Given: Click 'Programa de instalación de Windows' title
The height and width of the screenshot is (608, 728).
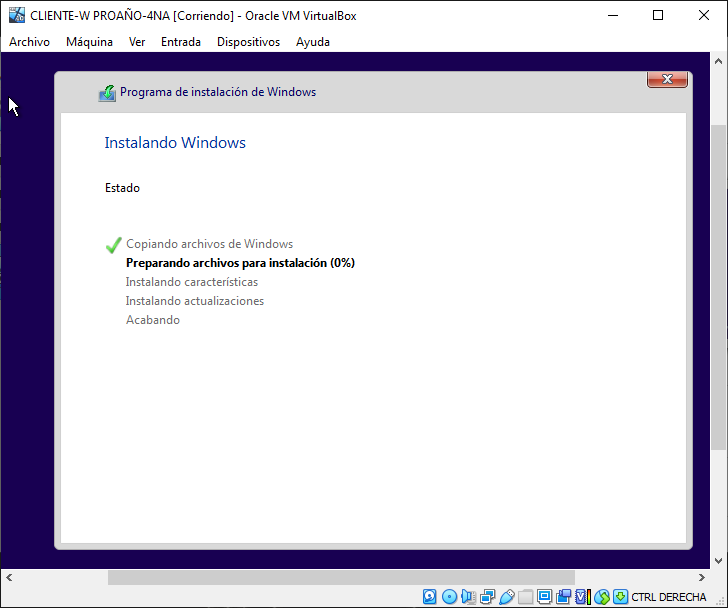Looking at the screenshot, I should (x=218, y=92).
